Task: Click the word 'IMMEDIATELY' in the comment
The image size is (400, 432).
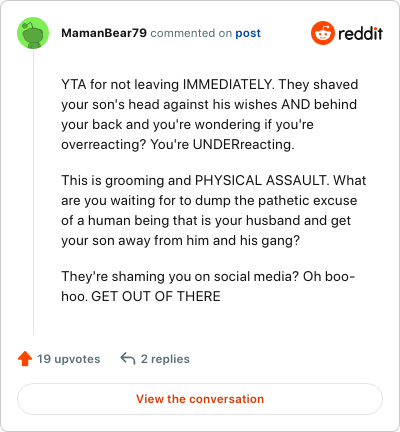Action: coord(229,84)
